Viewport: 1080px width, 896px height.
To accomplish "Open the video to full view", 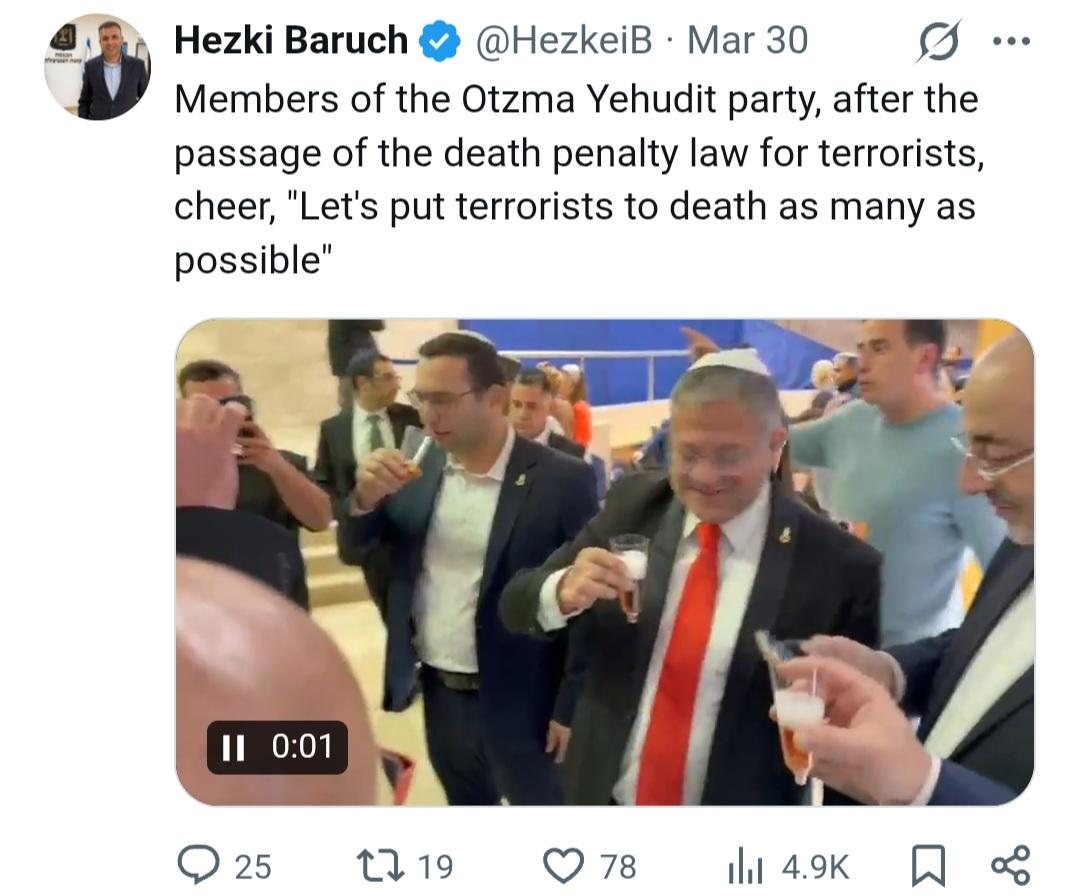I will [x=605, y=562].
